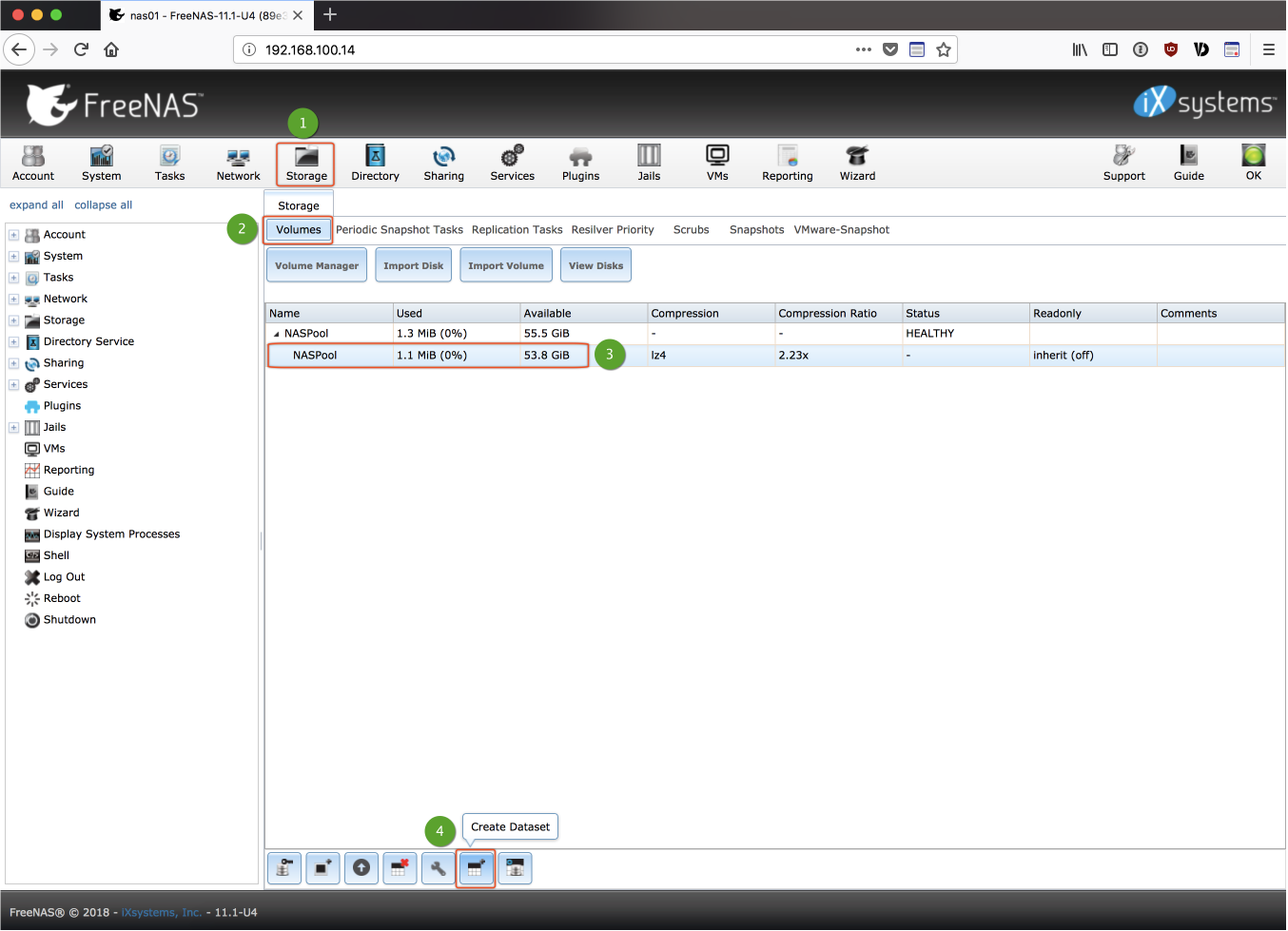Expand the Account tree node
This screenshot has width=1288, height=931.
click(x=13, y=235)
